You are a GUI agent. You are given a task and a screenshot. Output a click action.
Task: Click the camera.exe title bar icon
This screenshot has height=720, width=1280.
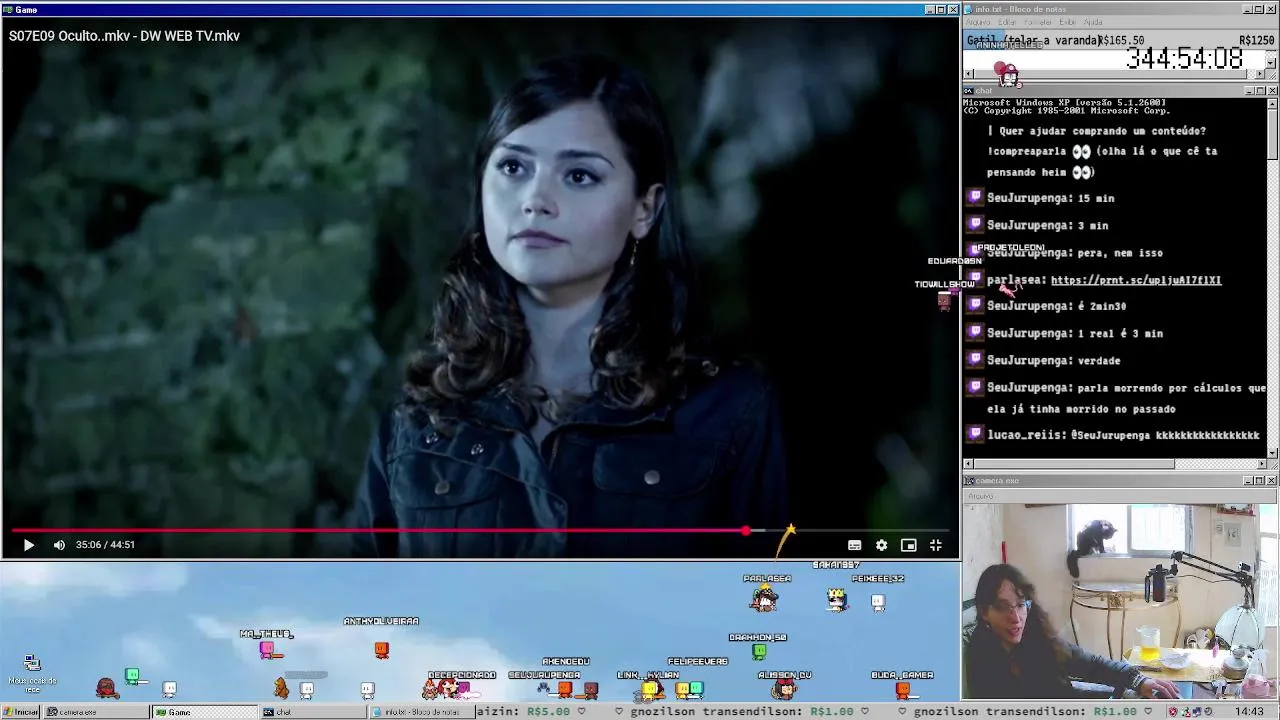click(969, 481)
